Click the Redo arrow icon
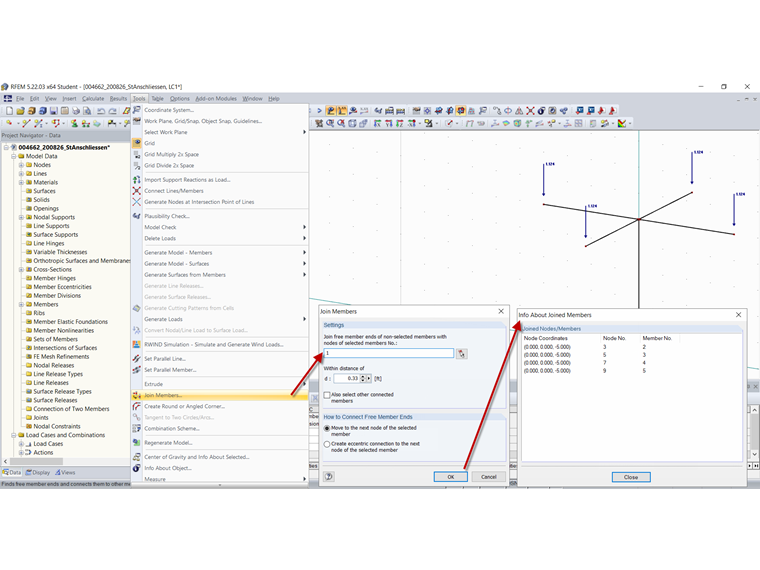Screen dimensions: 760x570 pyautogui.click(x=112, y=111)
